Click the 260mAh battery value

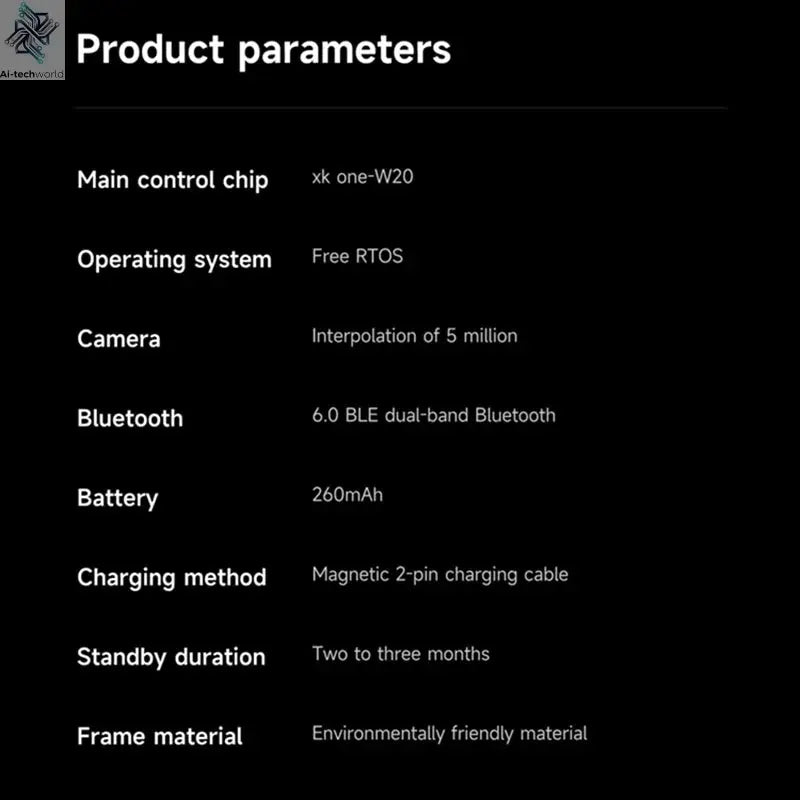click(x=347, y=494)
